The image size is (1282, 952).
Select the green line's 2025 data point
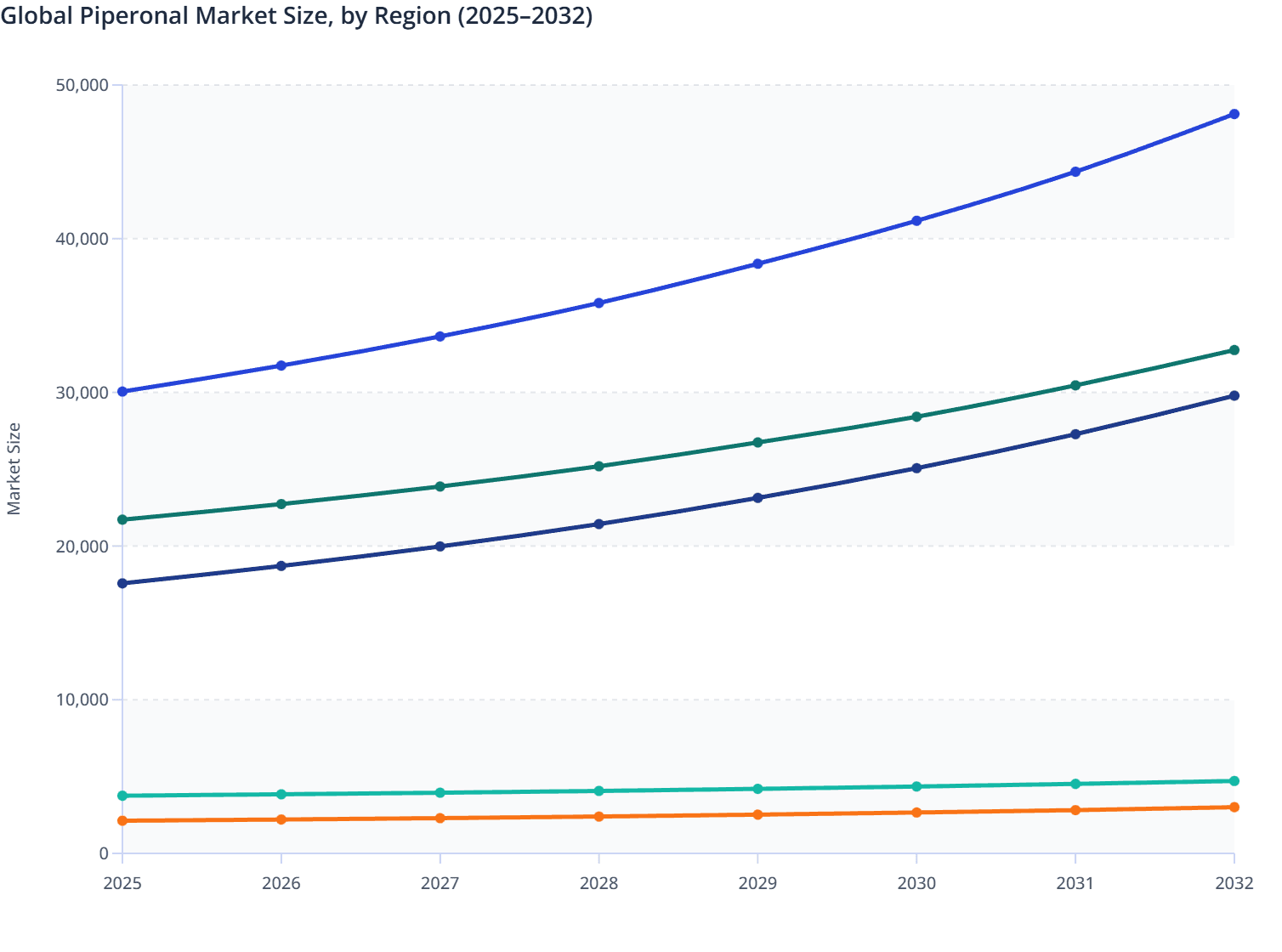(121, 518)
